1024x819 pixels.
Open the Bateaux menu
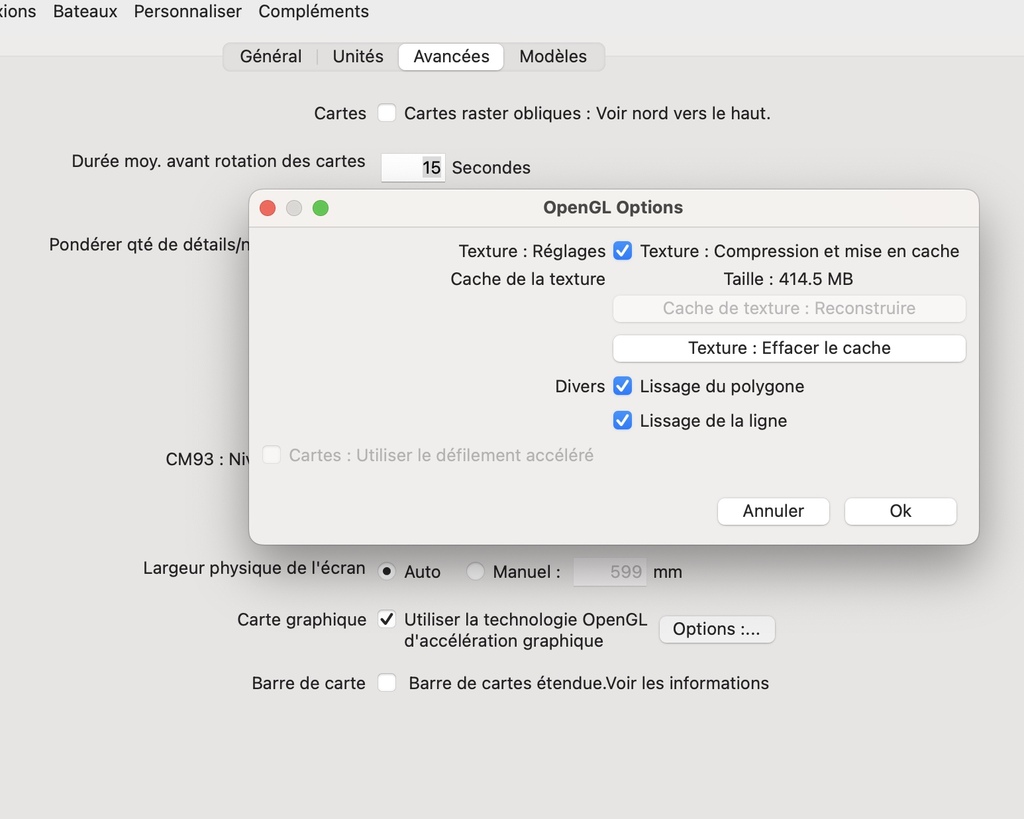pos(85,12)
